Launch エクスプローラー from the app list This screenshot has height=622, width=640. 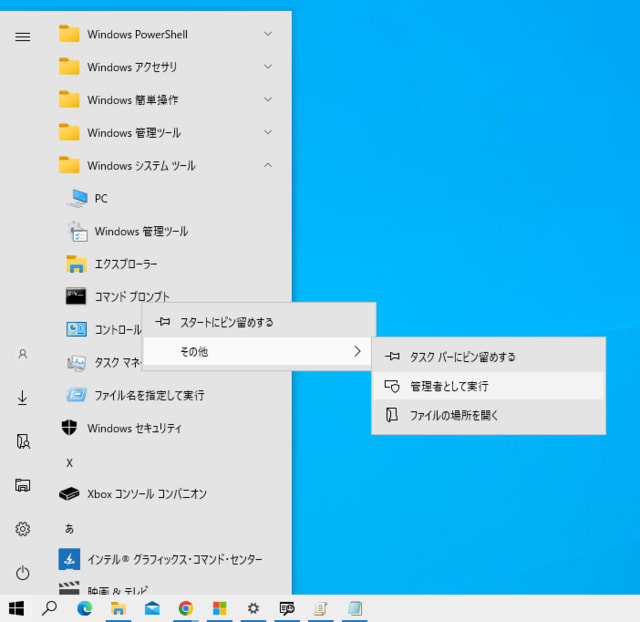[125, 264]
